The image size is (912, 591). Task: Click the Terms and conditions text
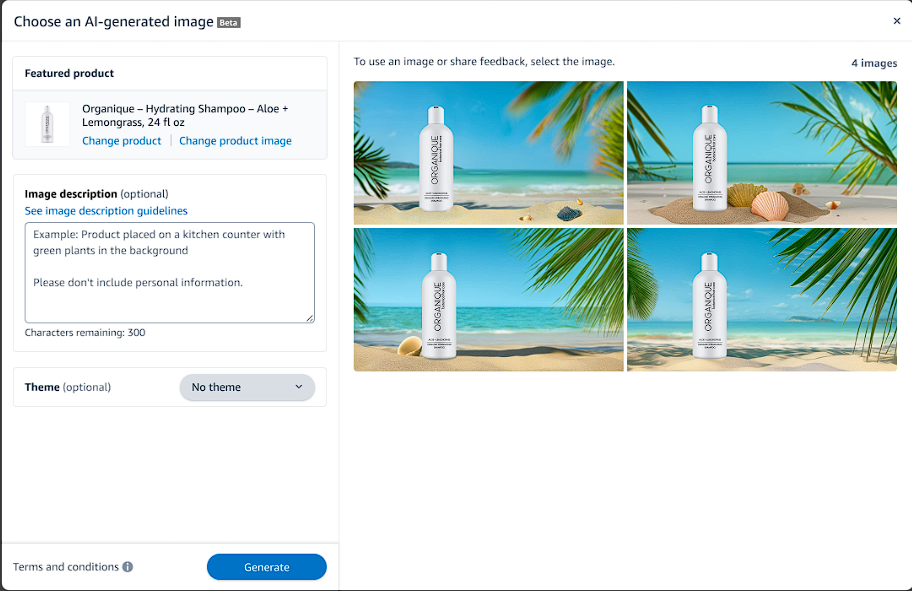tap(66, 567)
